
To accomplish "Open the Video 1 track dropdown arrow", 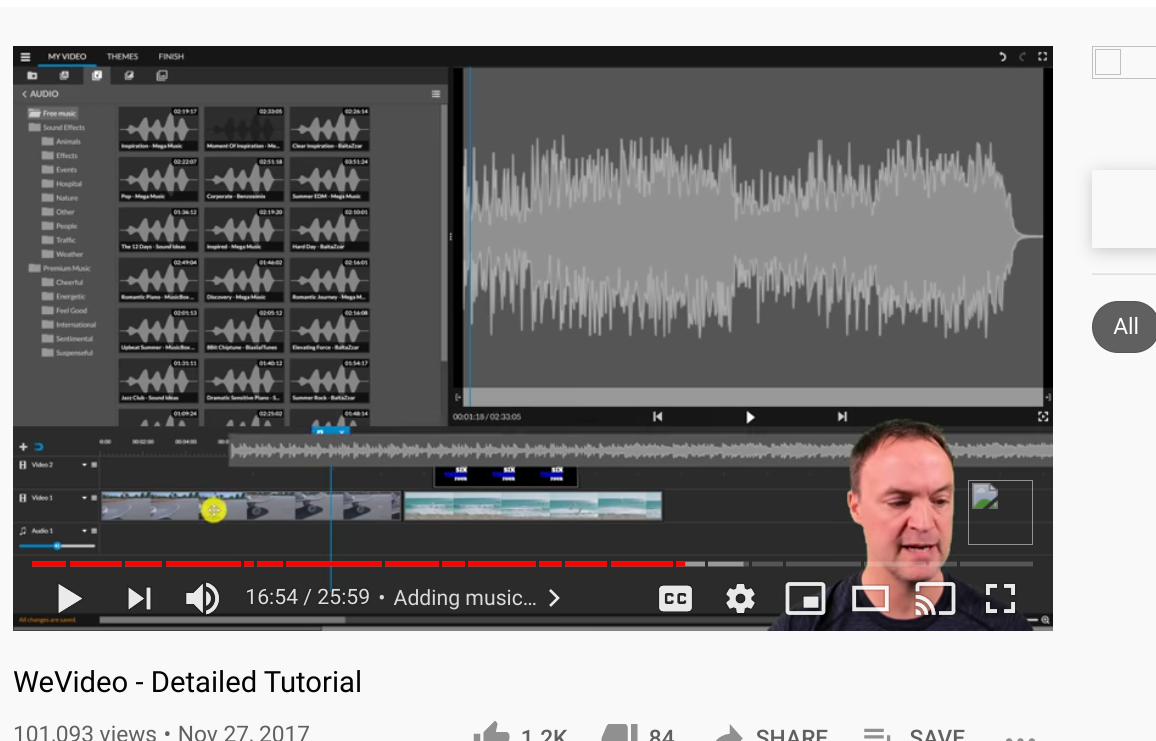I will pos(84,498).
